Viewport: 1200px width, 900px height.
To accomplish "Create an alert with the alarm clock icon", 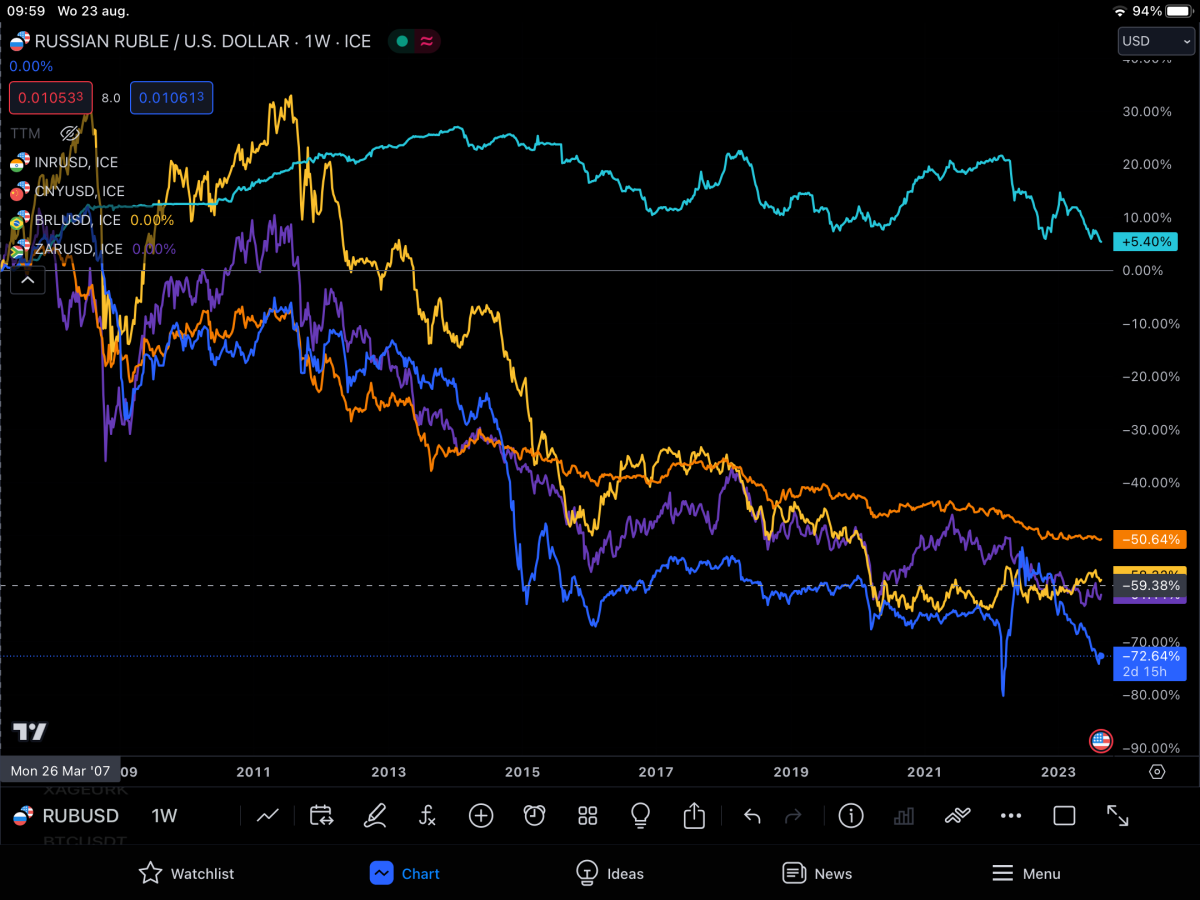I will pyautogui.click(x=534, y=816).
